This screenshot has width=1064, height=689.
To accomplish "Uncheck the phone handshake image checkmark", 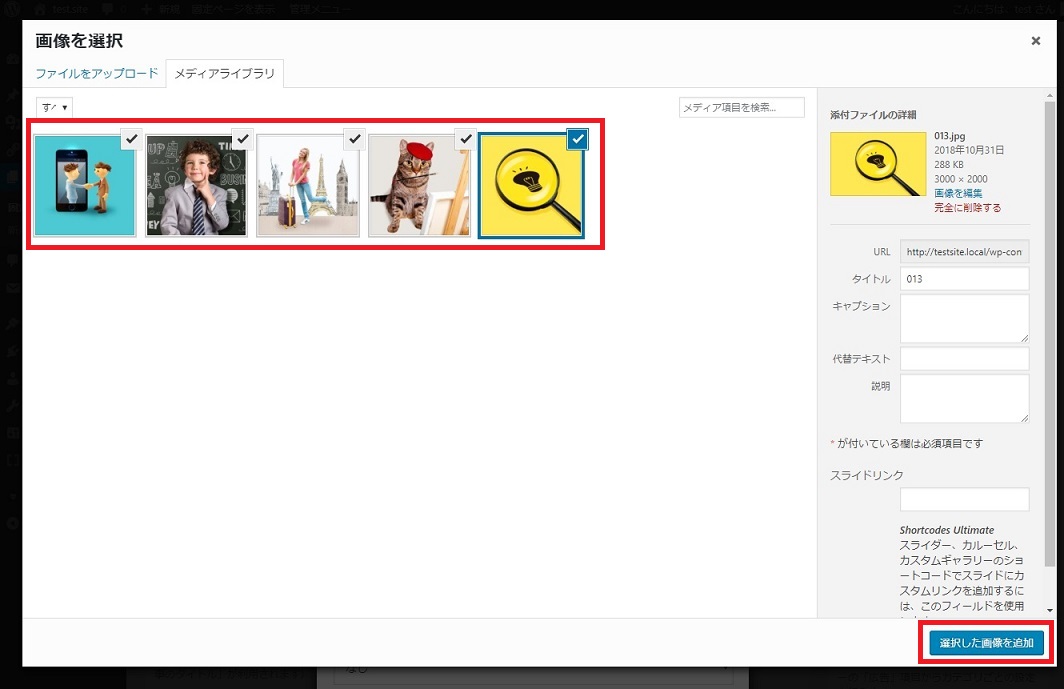I will pos(131,139).
